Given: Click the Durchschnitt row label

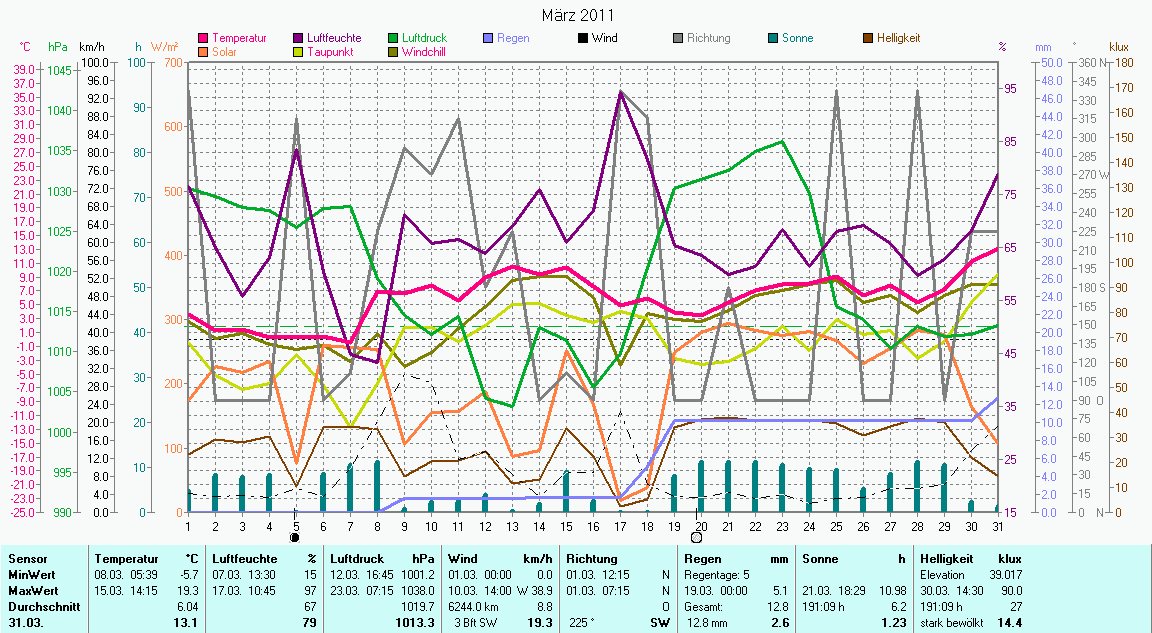Looking at the screenshot, I should pos(40,605).
